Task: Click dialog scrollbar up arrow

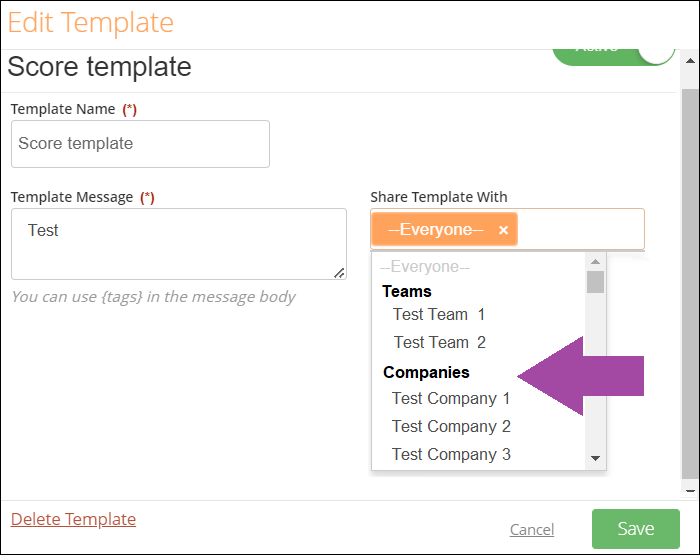Action: 690,61
